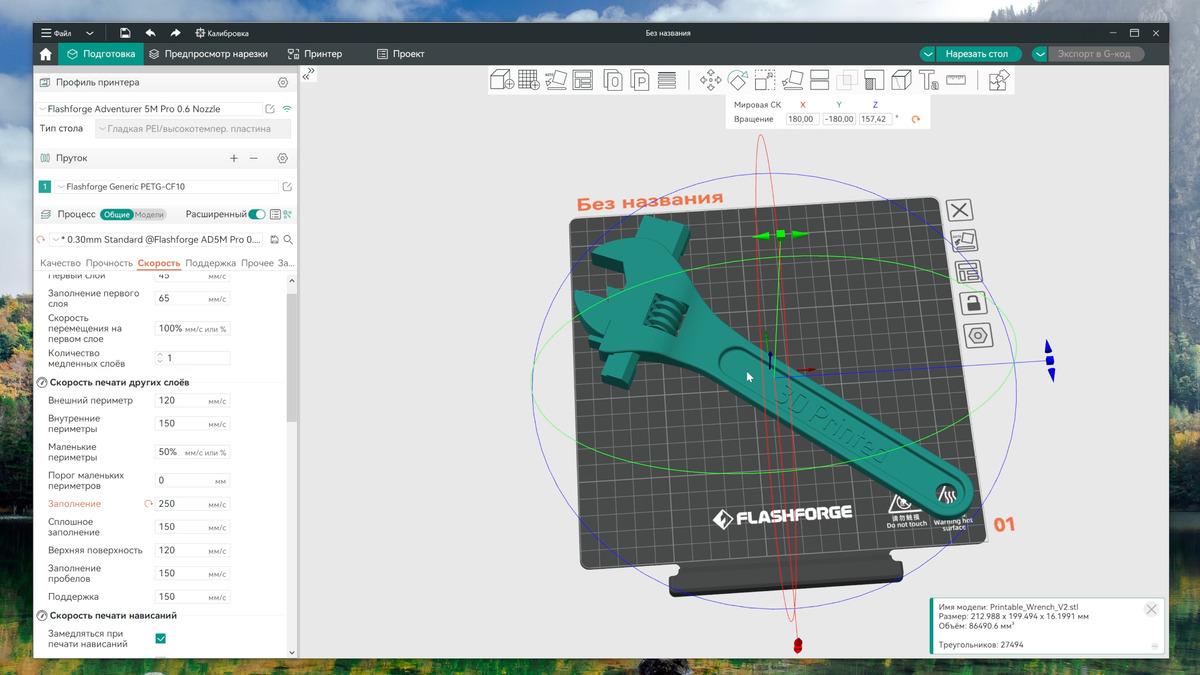
Task: Switch to the Предпросмотр нарезки tab
Action: [x=208, y=54]
